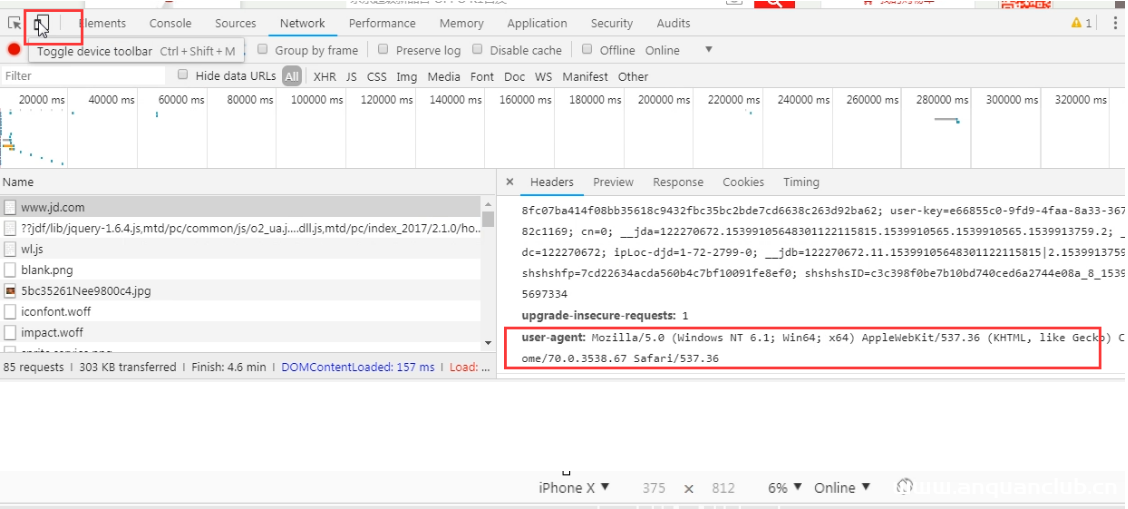Close the request details pane
1128x509 pixels.
point(510,182)
